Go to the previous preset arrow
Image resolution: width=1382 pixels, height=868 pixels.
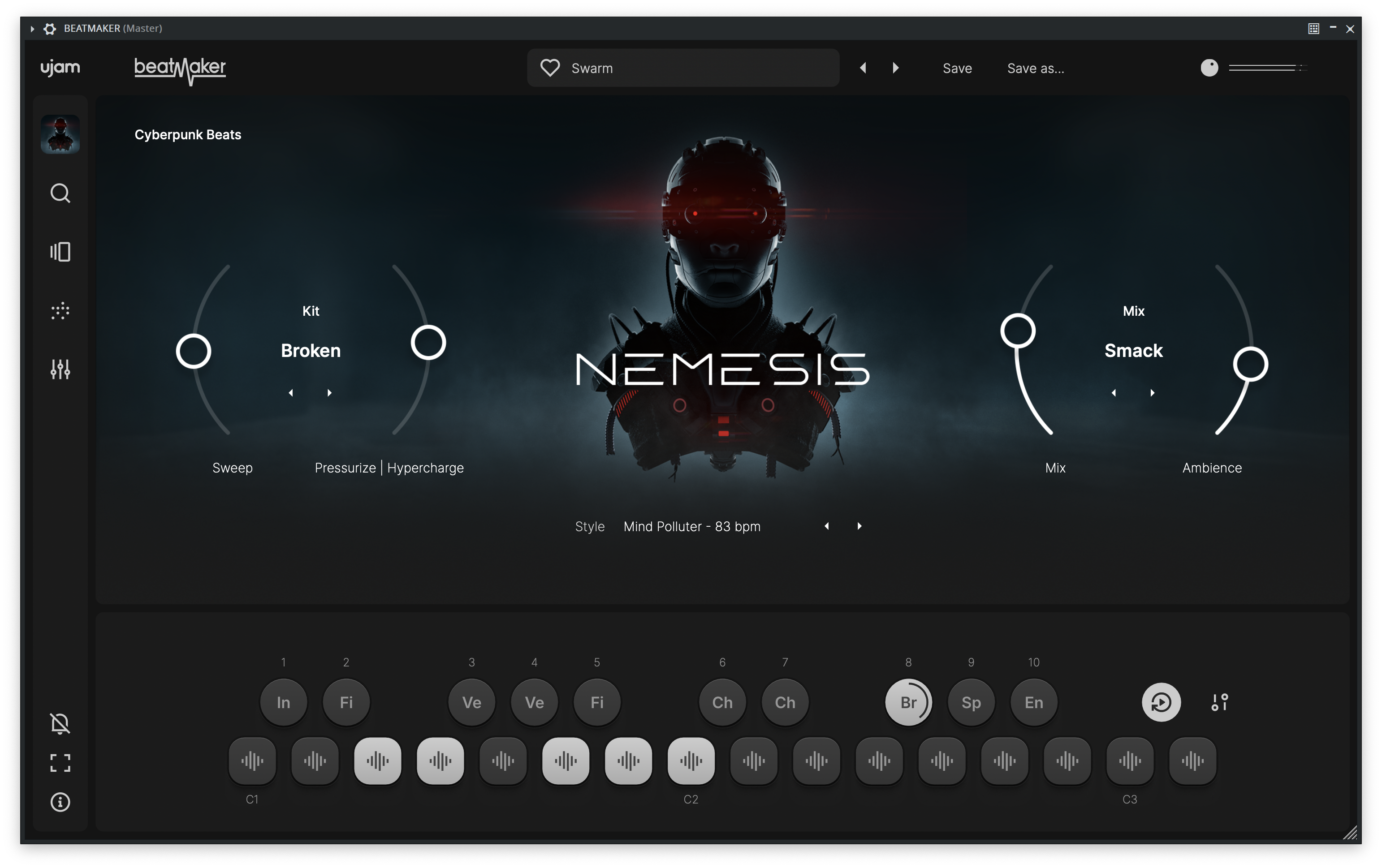[x=863, y=68]
